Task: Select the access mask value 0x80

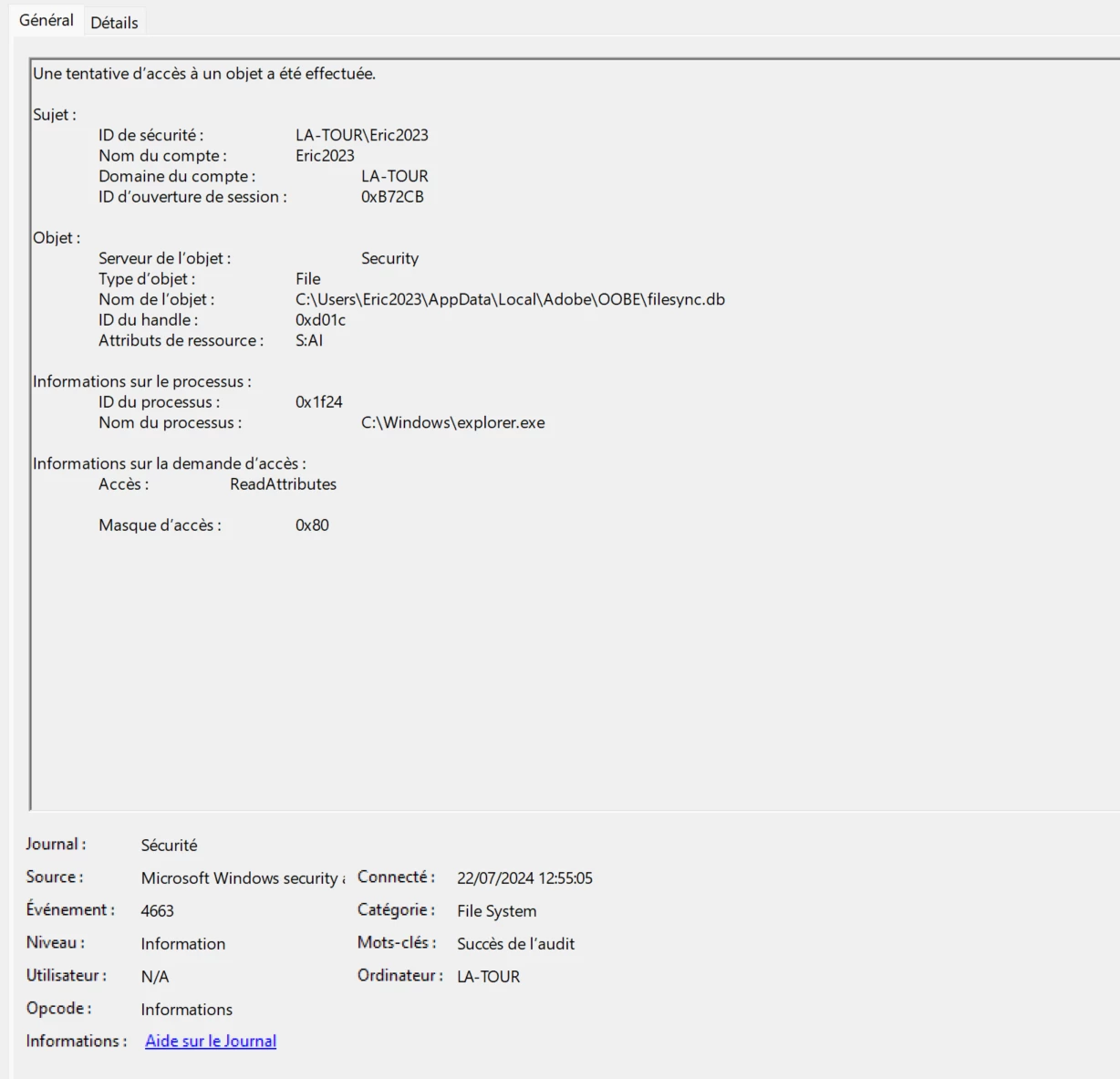Action: (312, 525)
